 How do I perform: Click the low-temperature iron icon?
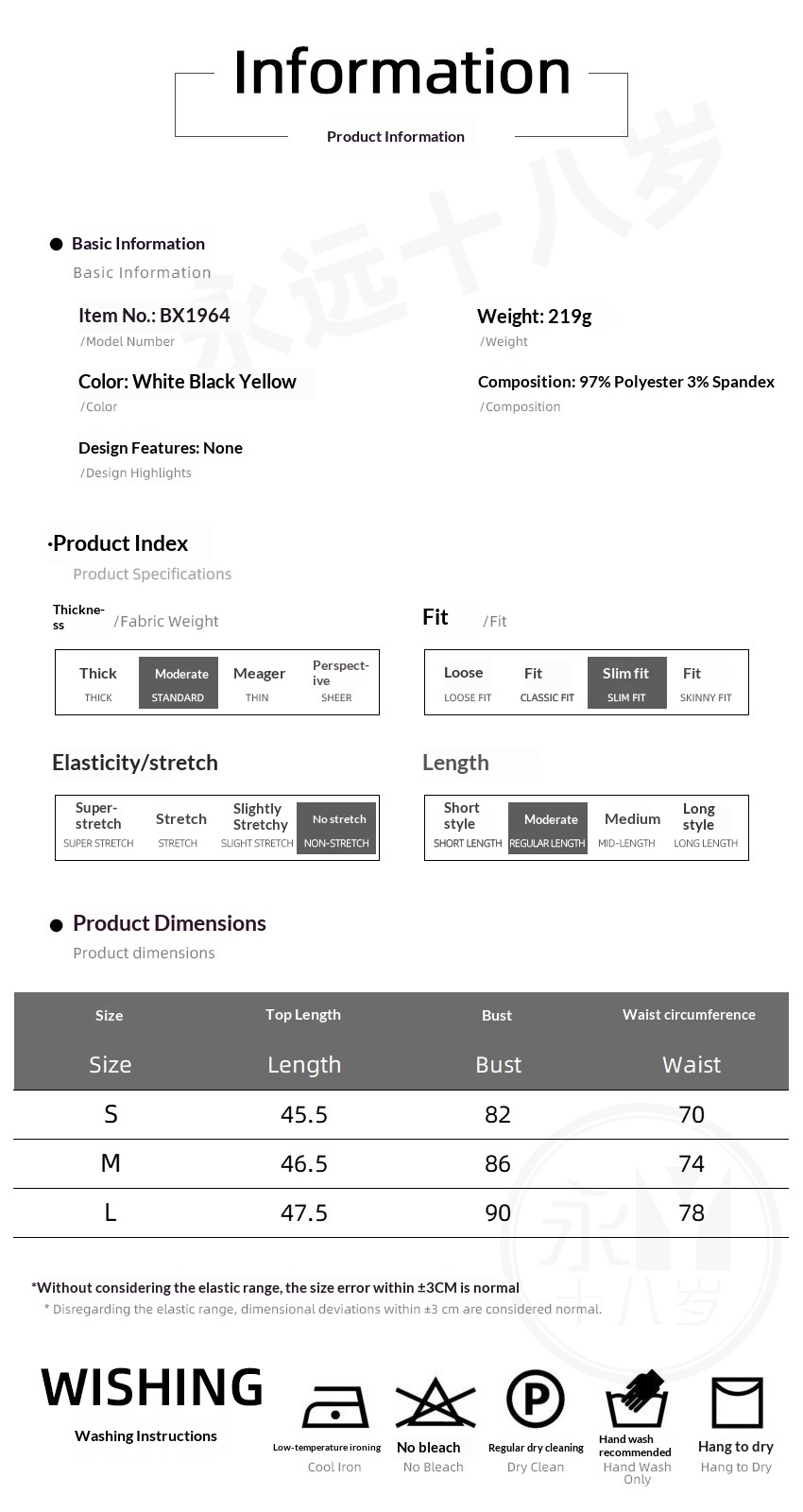(334, 1406)
